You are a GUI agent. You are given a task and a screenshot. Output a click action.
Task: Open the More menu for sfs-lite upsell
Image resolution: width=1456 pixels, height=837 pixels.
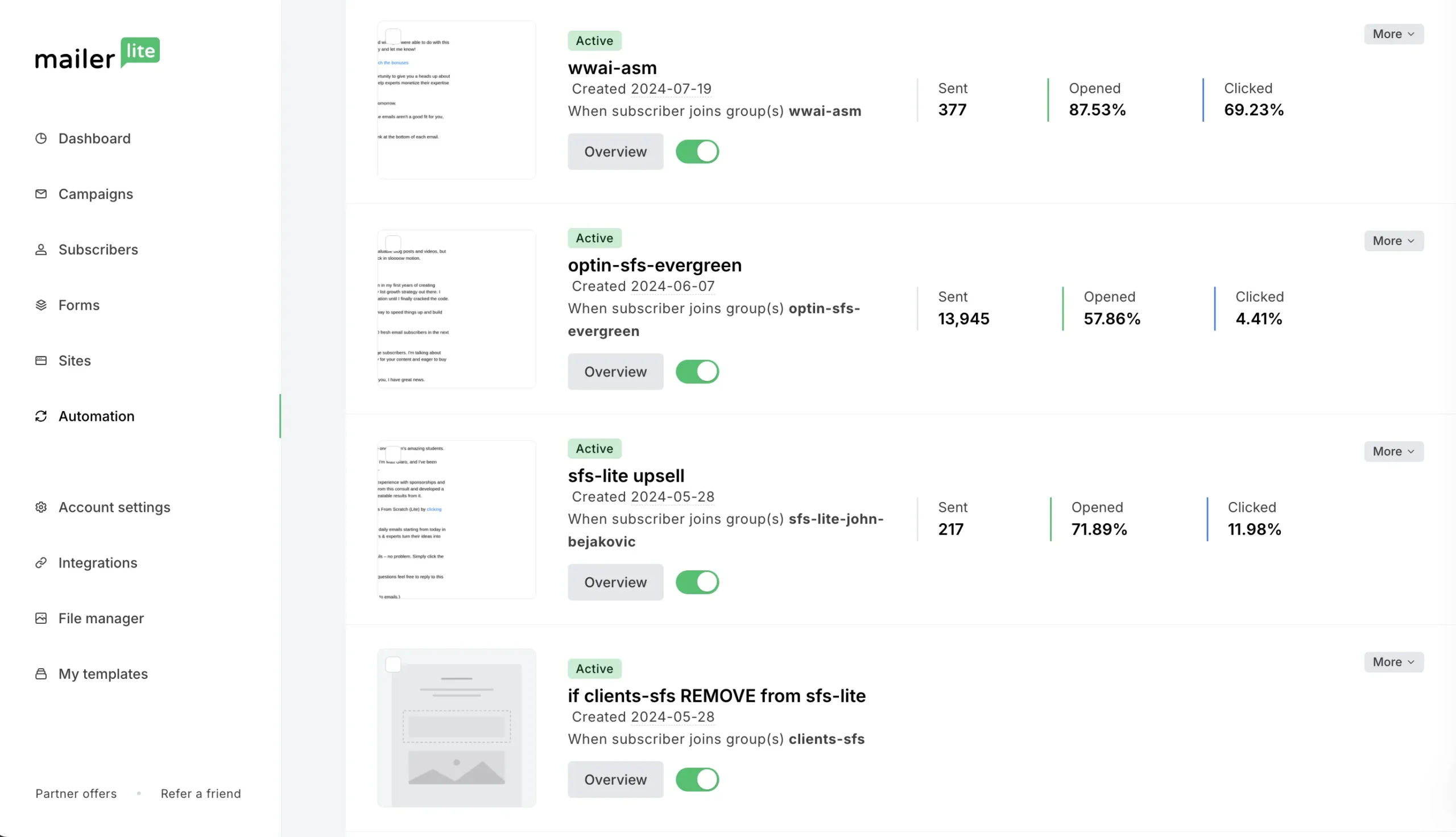(x=1394, y=451)
